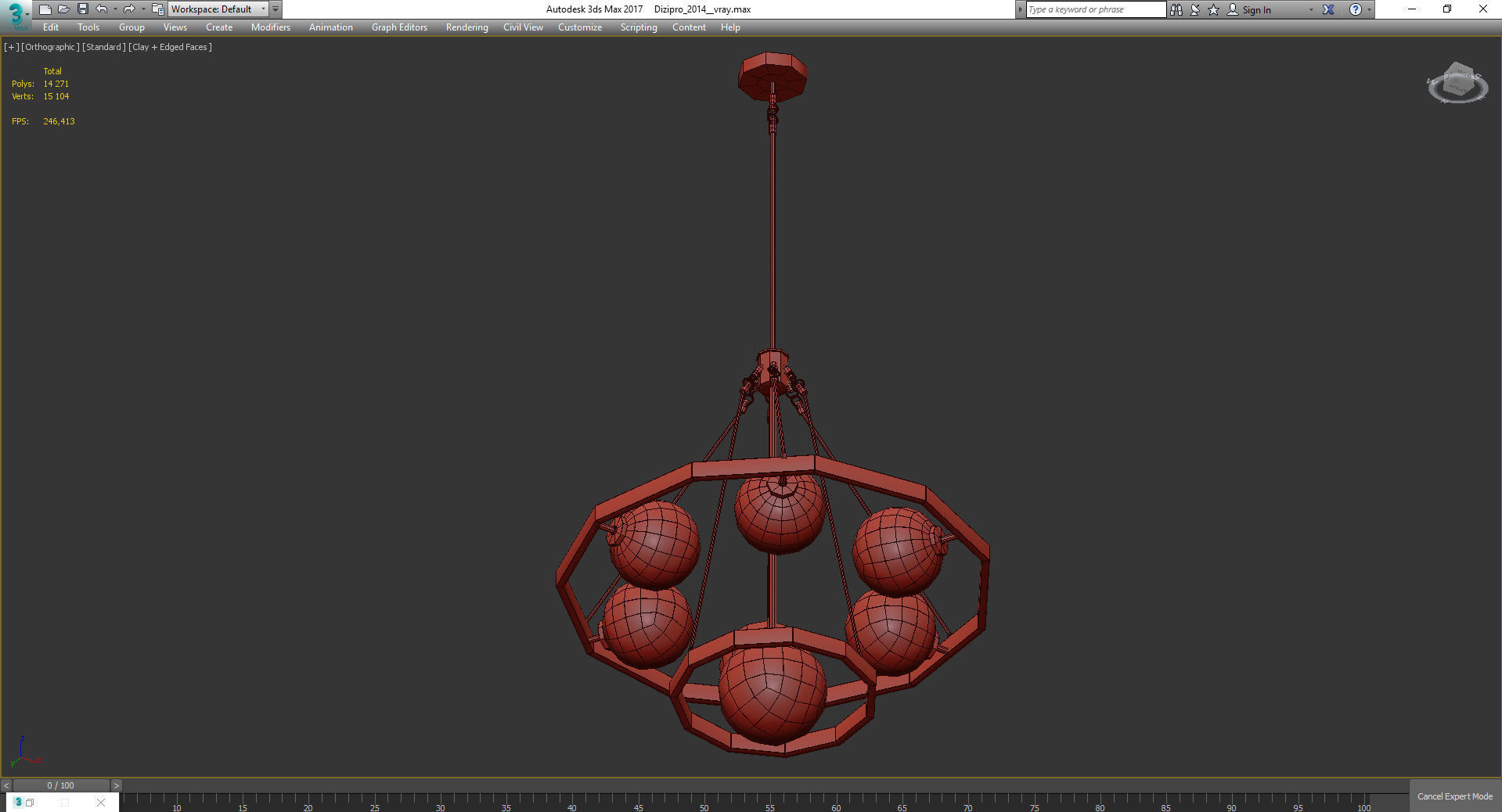The image size is (1502, 812).
Task: Click the MAXScript mini listener 3 icon
Action: [x=18, y=802]
